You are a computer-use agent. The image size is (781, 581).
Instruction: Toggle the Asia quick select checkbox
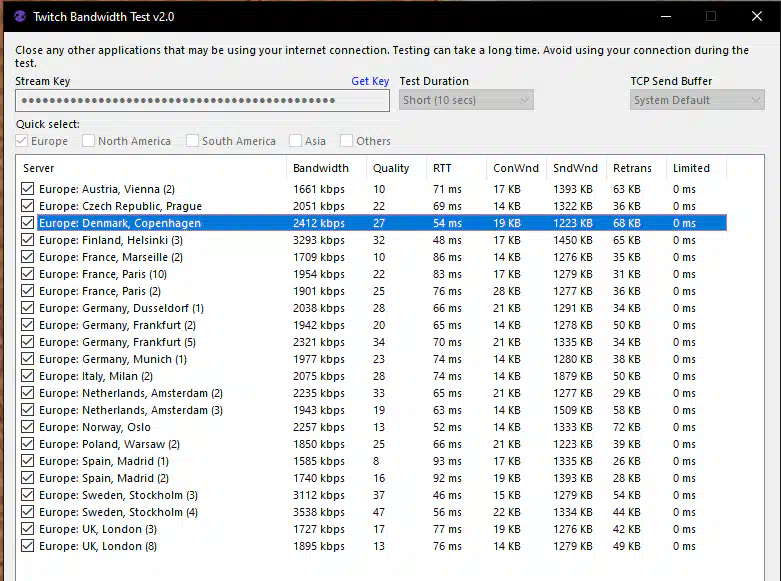tap(295, 141)
